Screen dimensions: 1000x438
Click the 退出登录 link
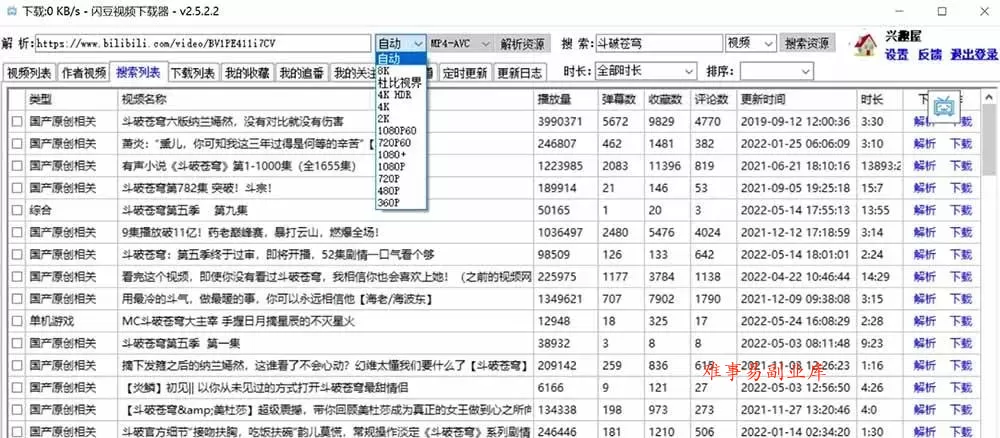click(x=974, y=55)
